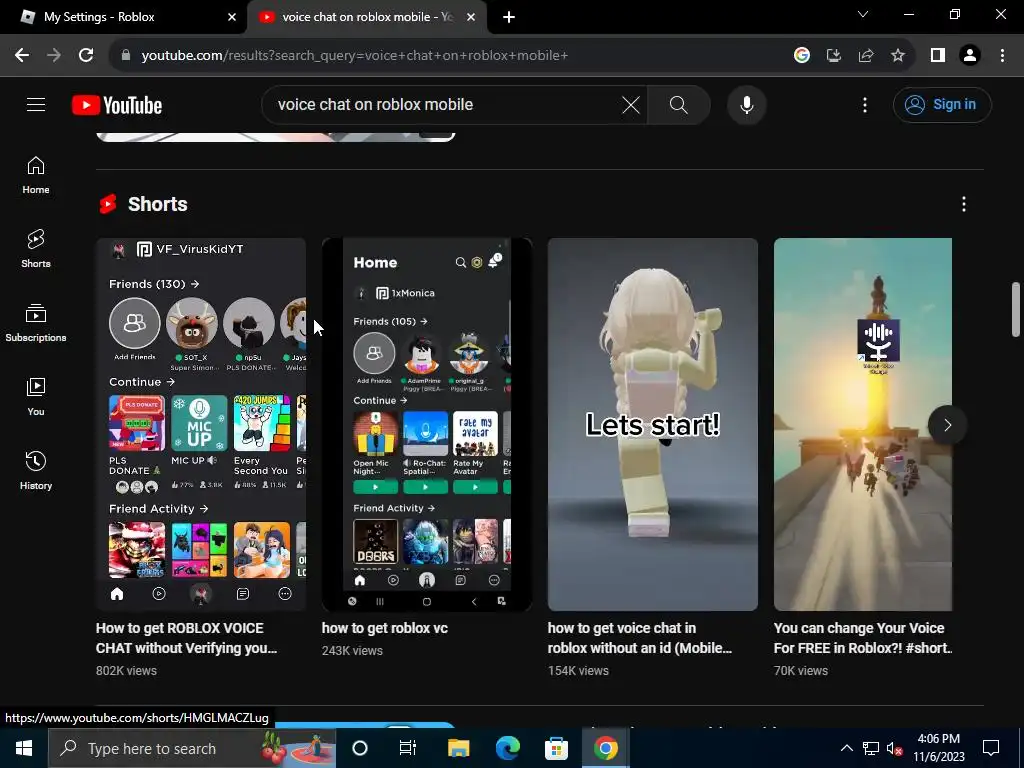This screenshot has height=768, width=1024.
Task: Open the voice changer short thumbnail
Action: (863, 424)
